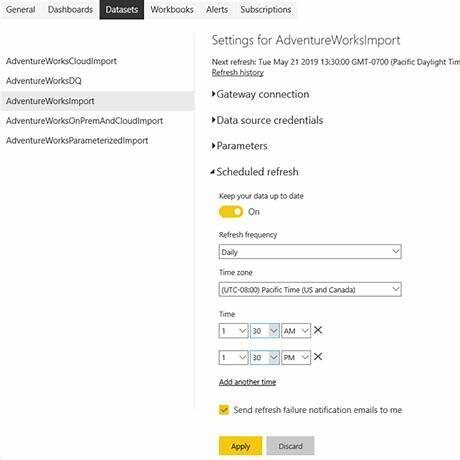Switch to the Workbooks tab
460x460 pixels.
tap(172, 9)
